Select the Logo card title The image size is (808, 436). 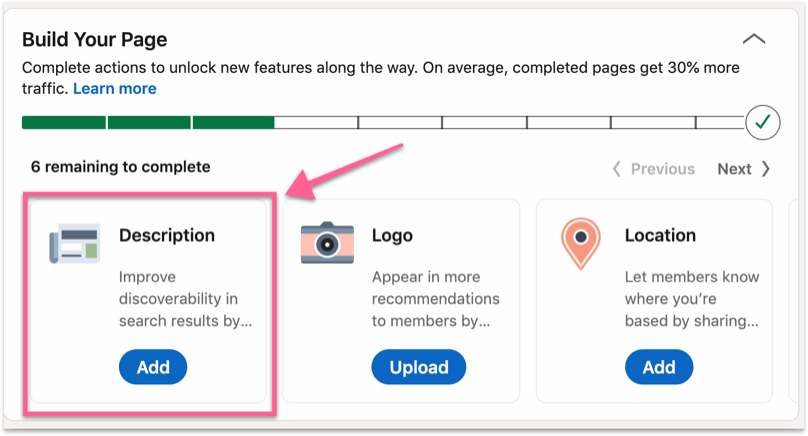[392, 236]
